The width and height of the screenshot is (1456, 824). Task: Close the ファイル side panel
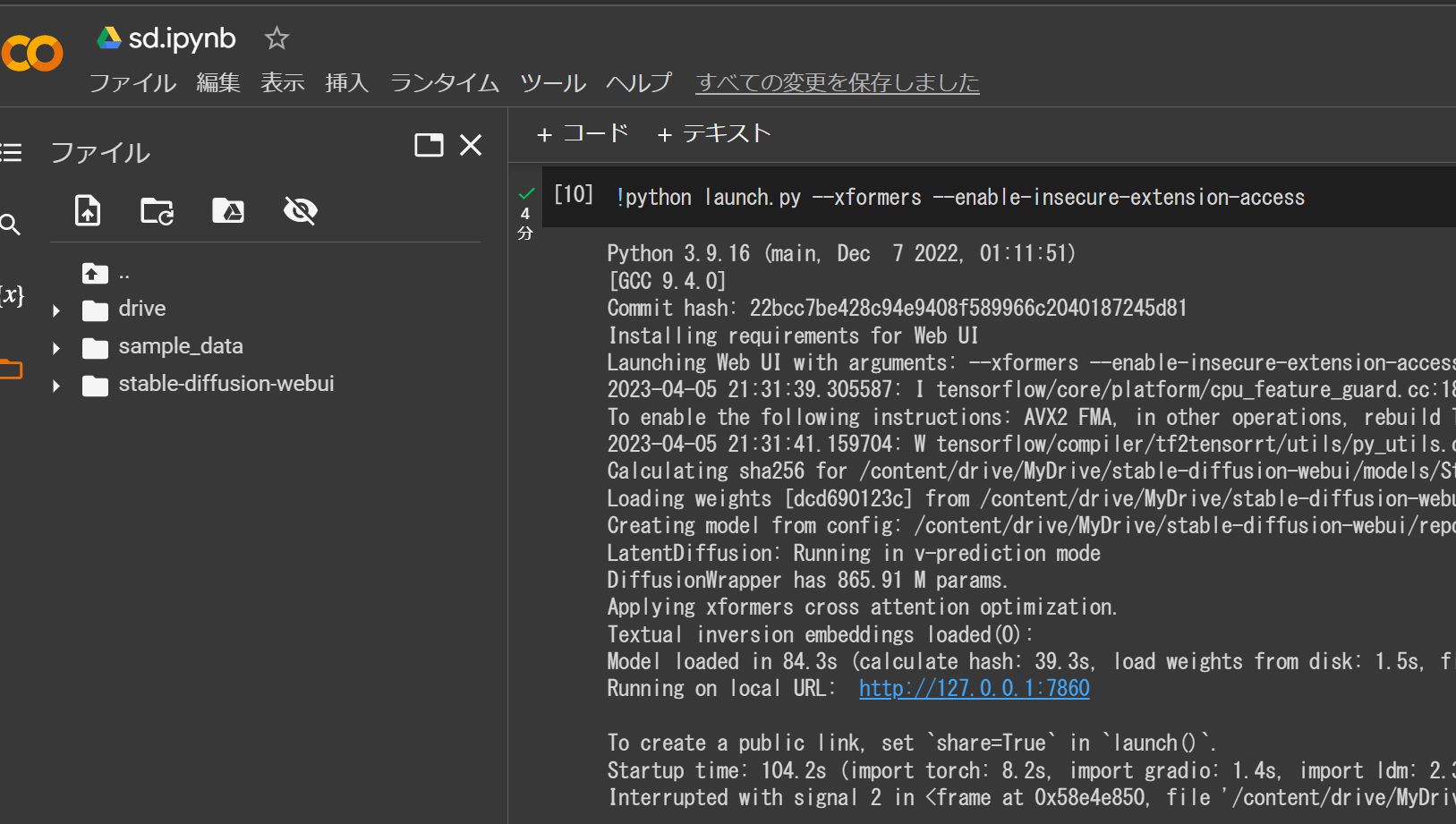(472, 144)
